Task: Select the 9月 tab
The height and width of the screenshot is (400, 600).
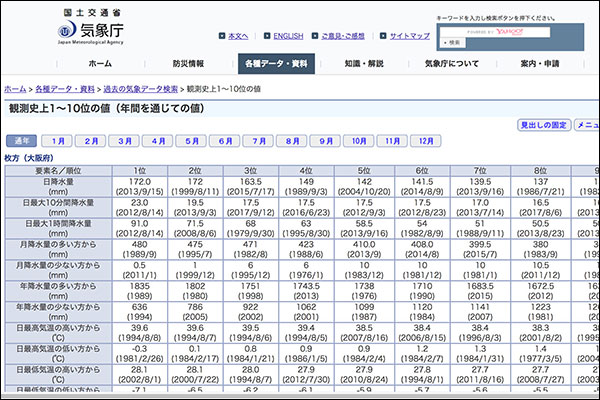Action: [x=325, y=141]
